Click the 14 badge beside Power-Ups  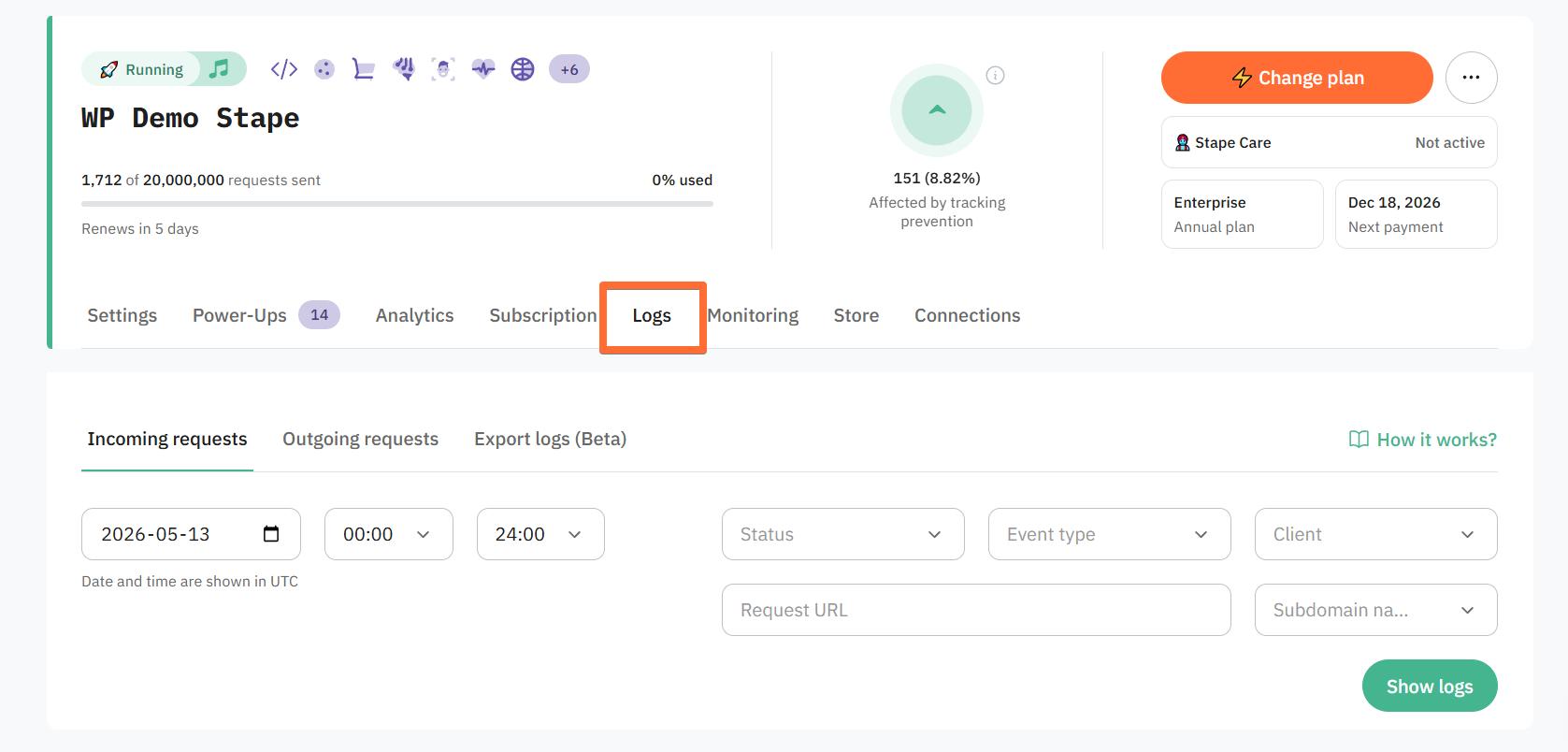[320, 315]
